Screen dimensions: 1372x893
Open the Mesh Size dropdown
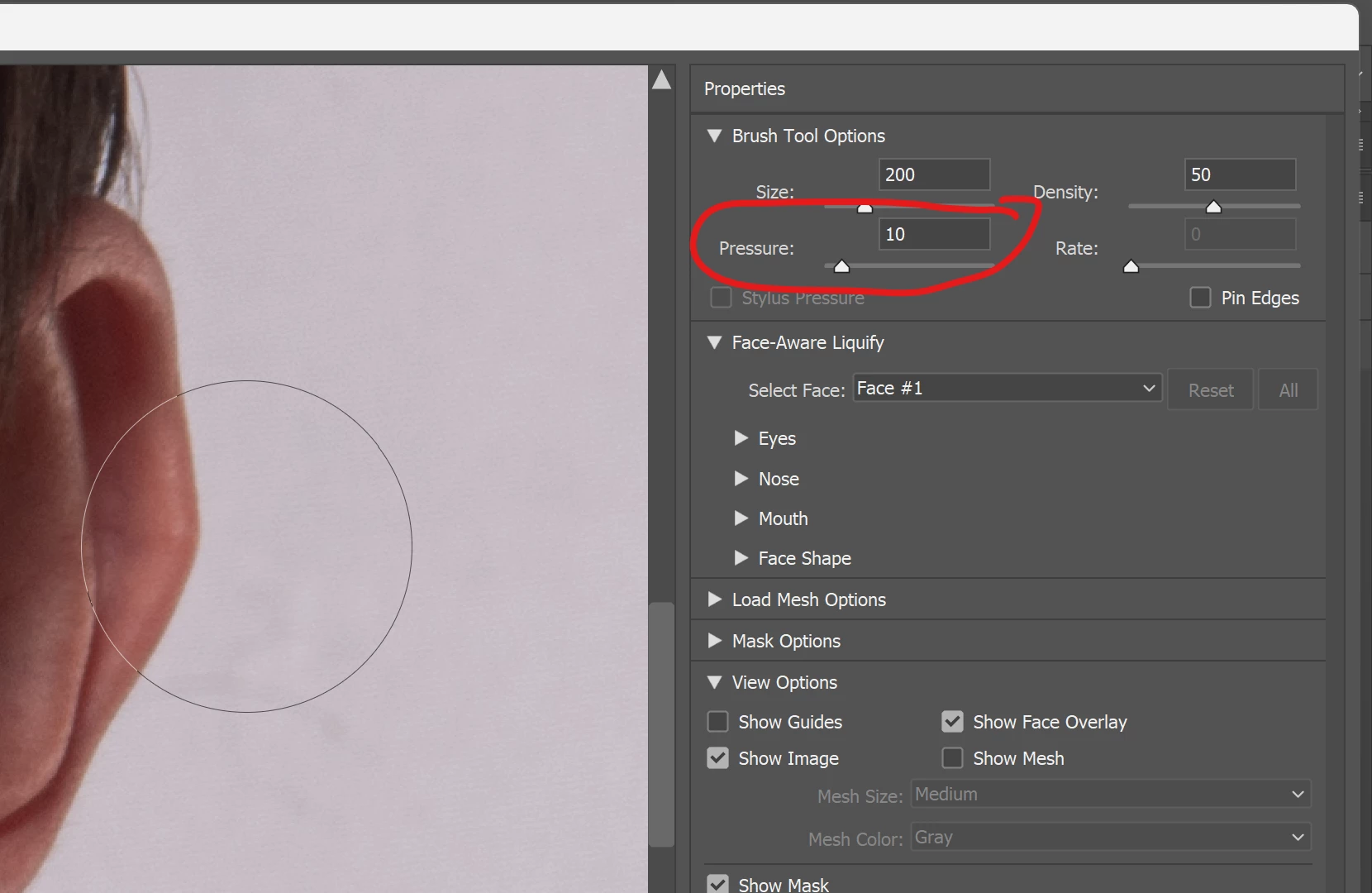point(1111,794)
